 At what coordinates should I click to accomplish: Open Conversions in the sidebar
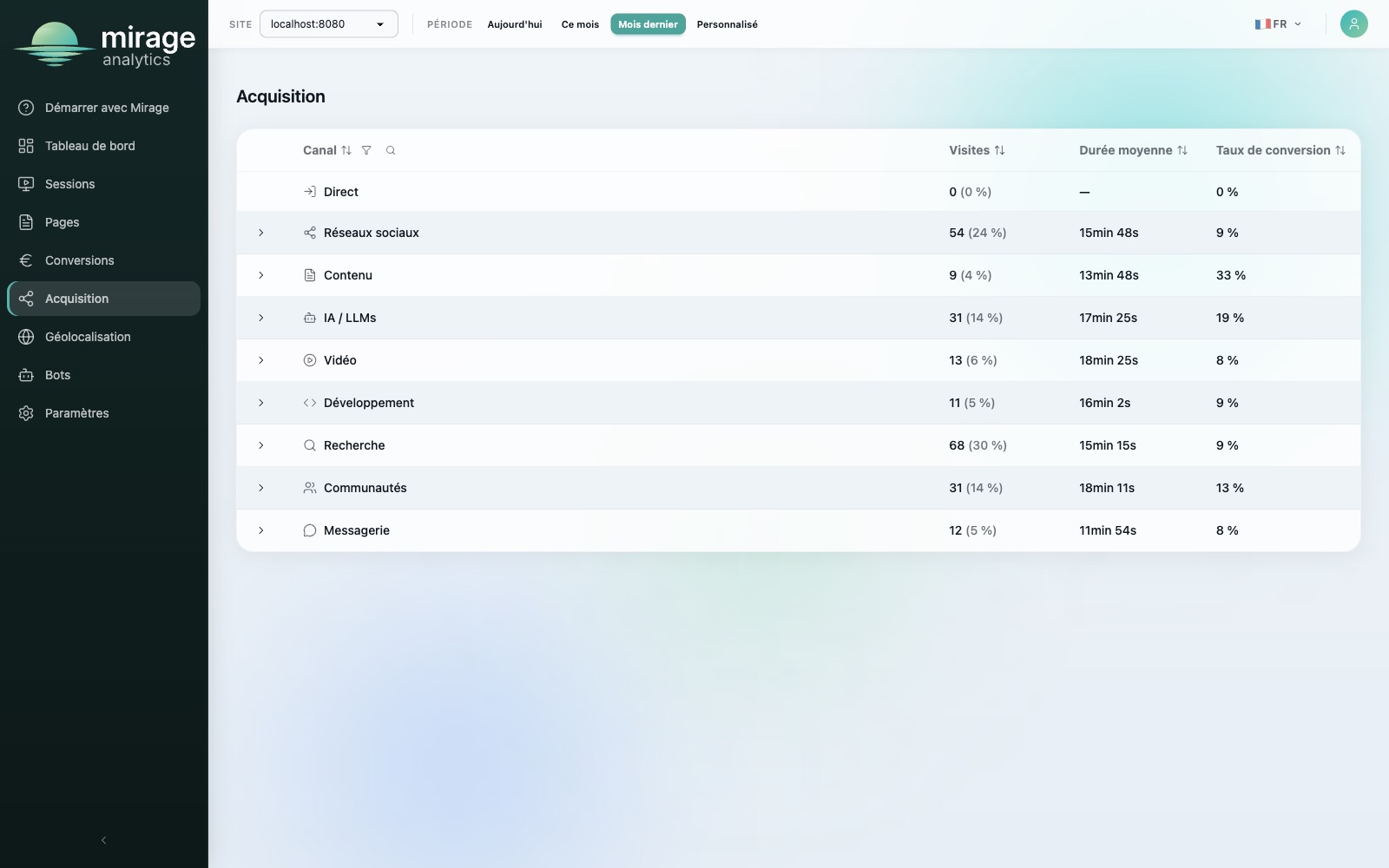(103, 260)
